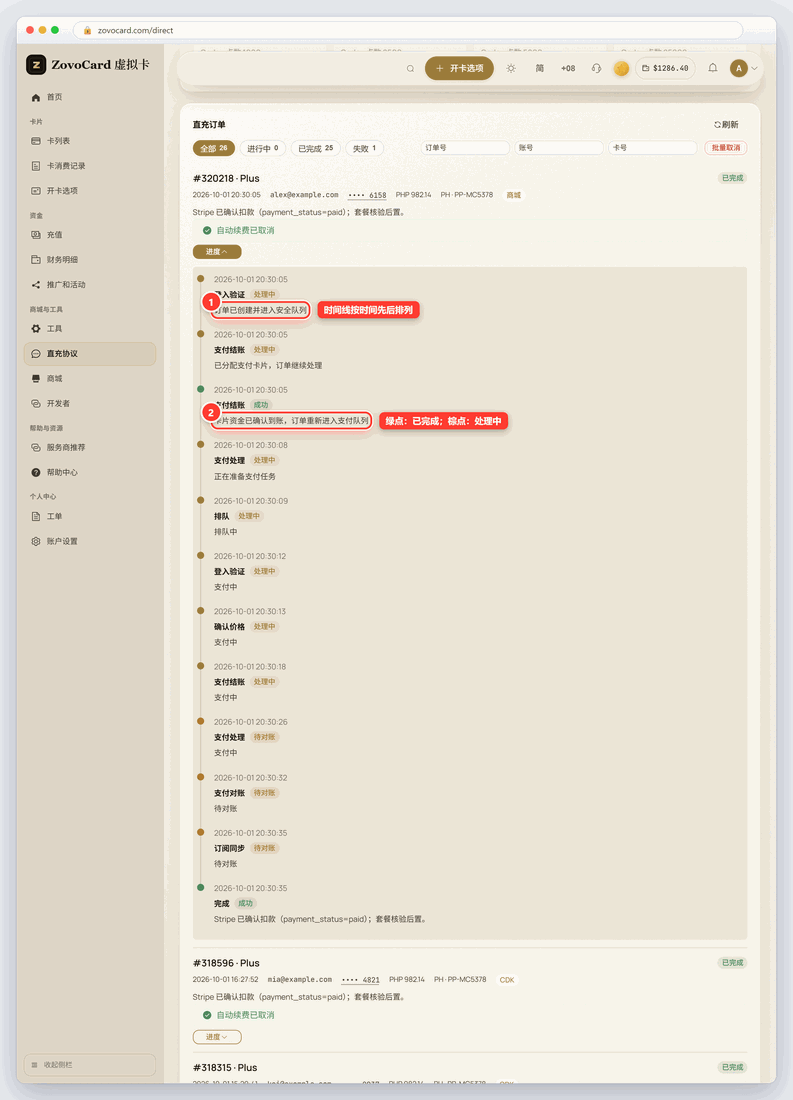The height and width of the screenshot is (1100, 793).
Task: Click 已完成 status badge of #318596
Action: tap(732, 962)
